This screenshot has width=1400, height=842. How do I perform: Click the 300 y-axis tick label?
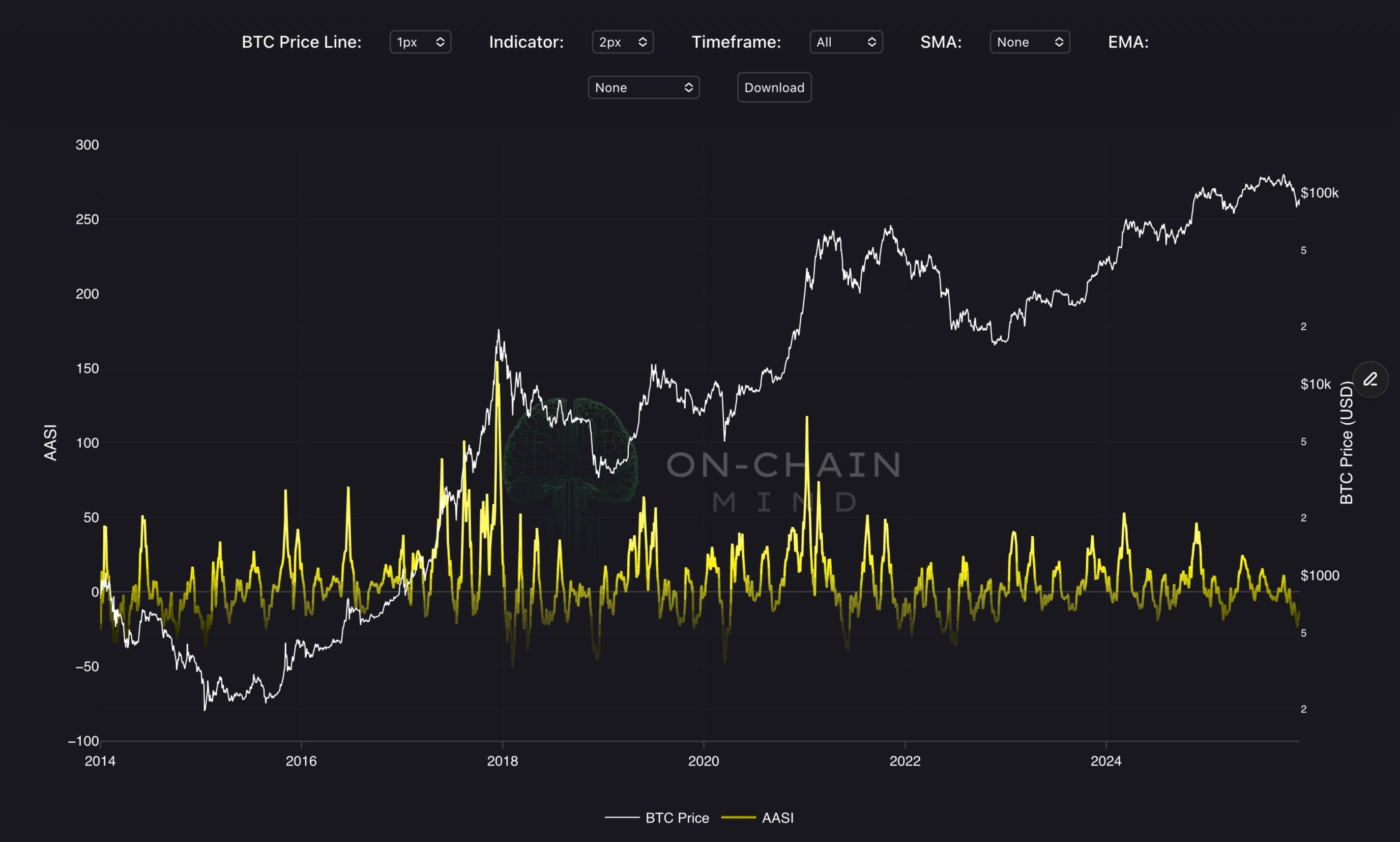[x=87, y=144]
